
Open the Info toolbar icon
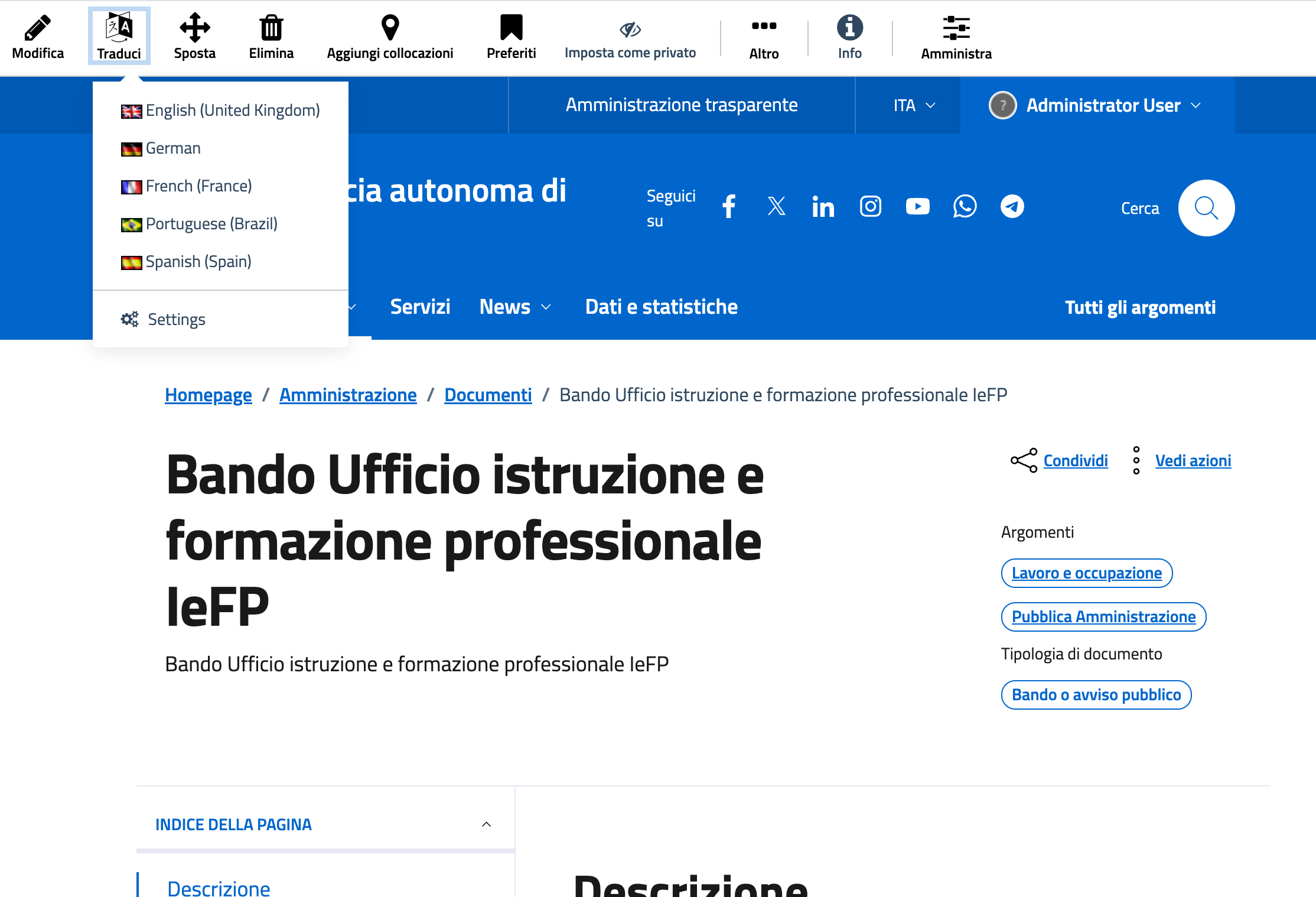tap(849, 28)
